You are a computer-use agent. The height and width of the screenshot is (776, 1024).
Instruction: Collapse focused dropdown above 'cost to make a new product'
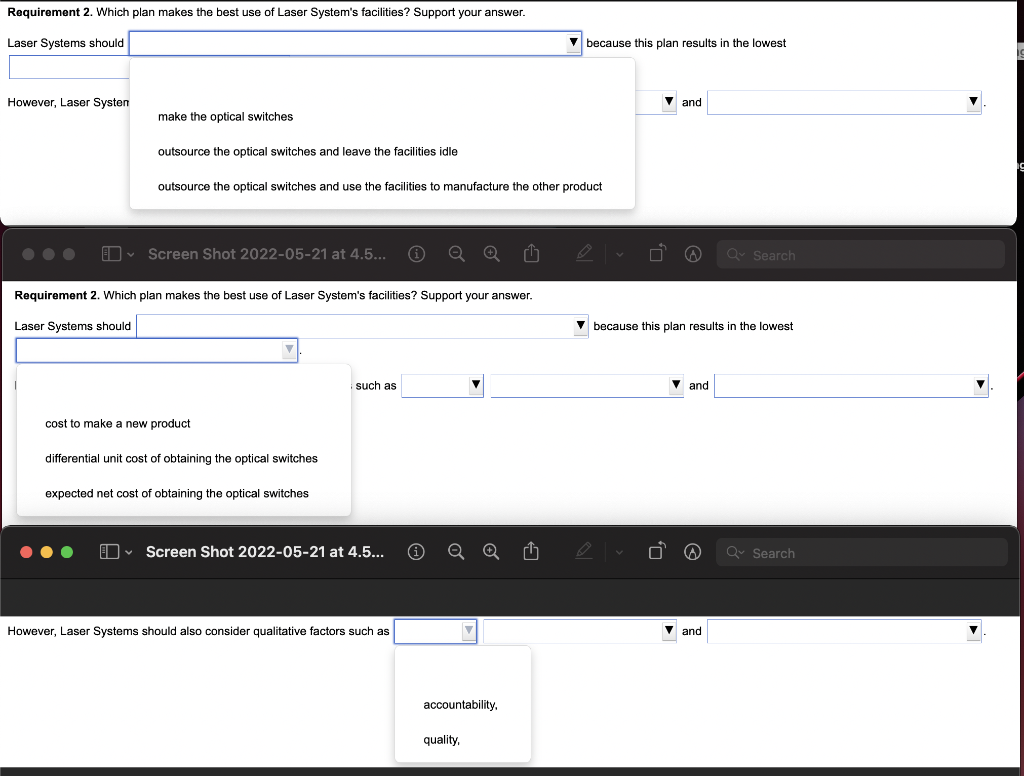157,350
